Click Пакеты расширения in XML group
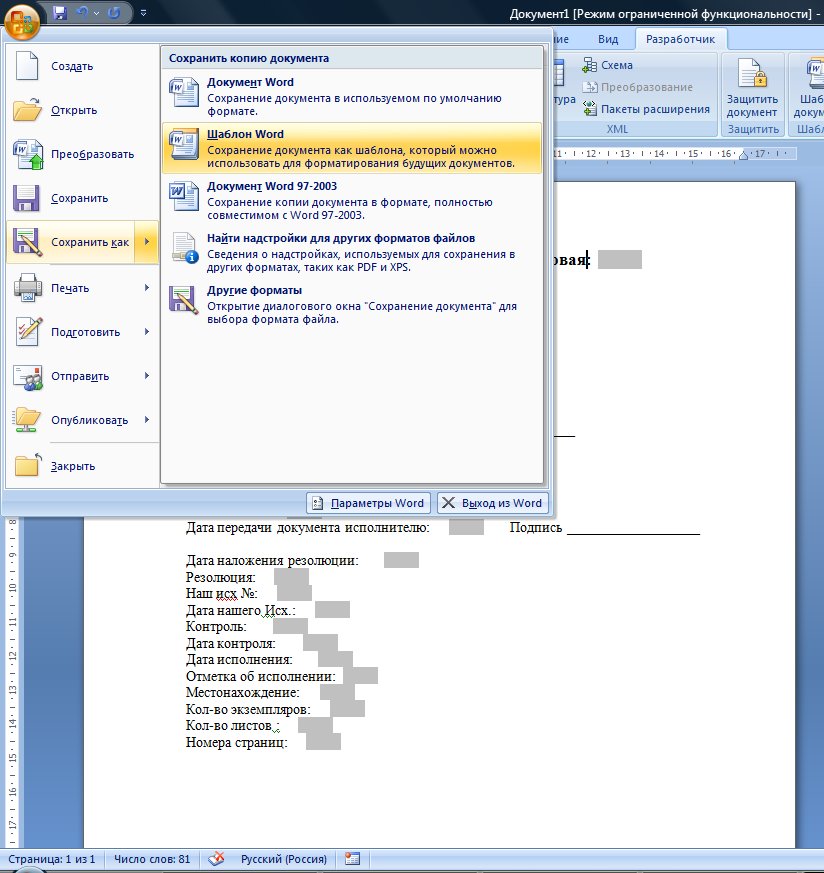This screenshot has width=824, height=873. click(646, 109)
